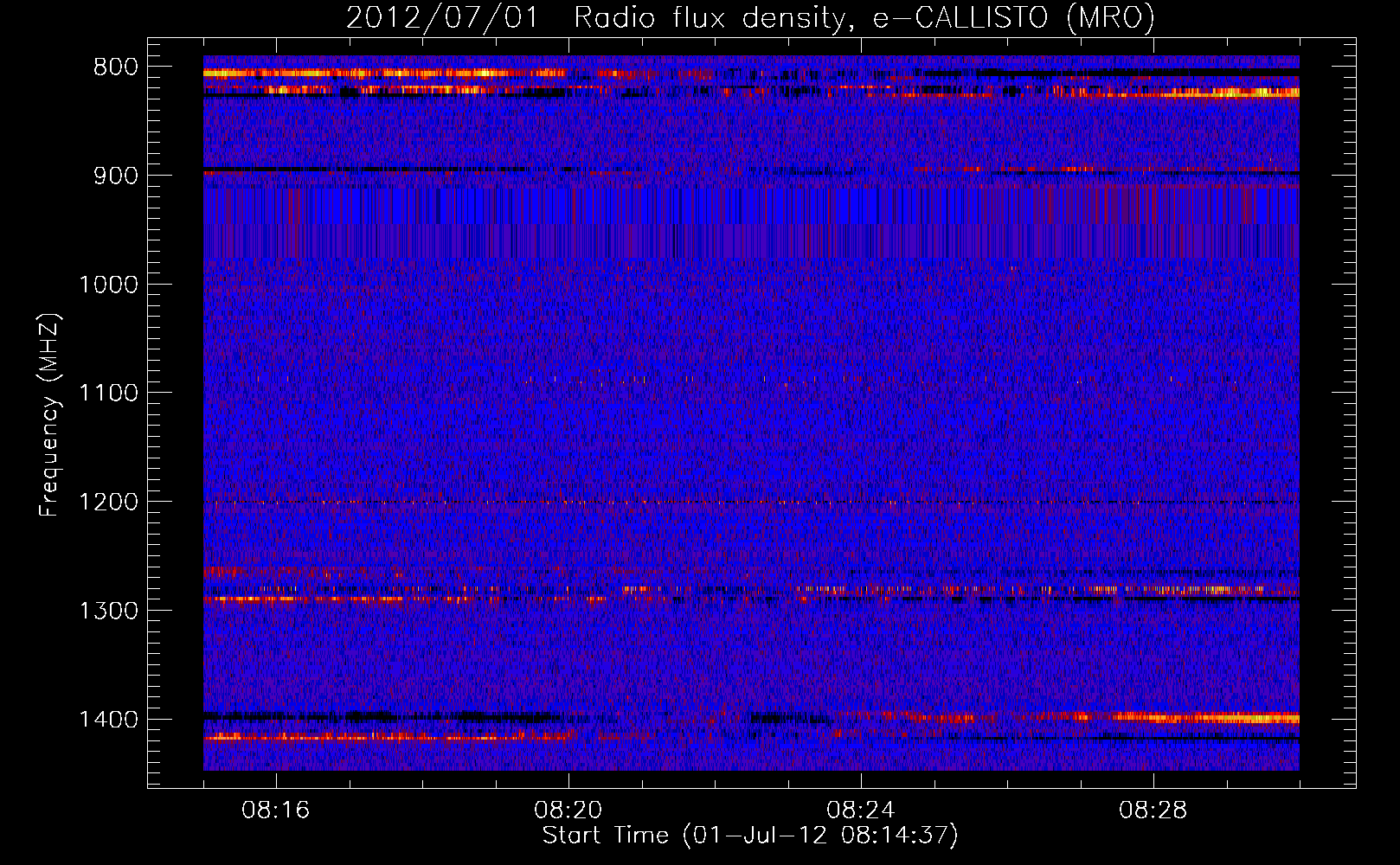The width and height of the screenshot is (1400, 865).
Task: Click the 1300 frequency tick label
Action: [108, 611]
